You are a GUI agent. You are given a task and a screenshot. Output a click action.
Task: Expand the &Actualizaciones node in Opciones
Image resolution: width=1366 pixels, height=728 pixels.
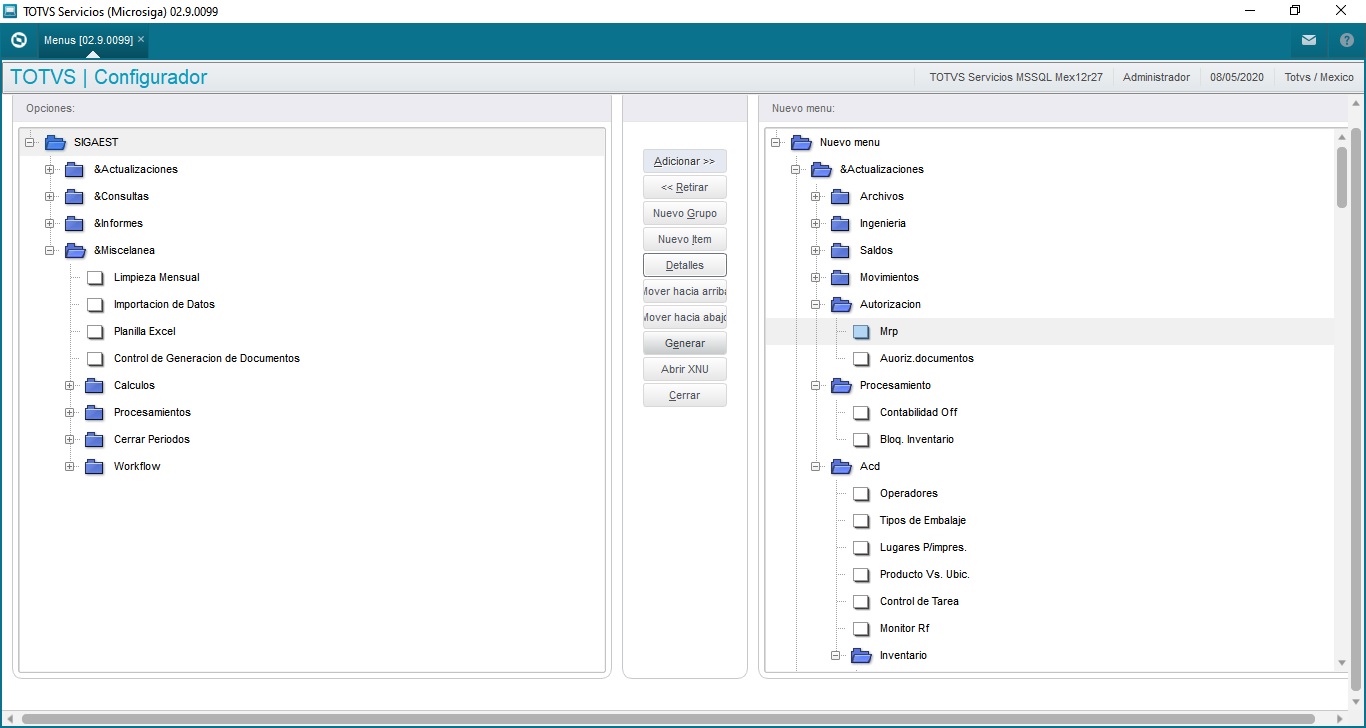coord(50,169)
